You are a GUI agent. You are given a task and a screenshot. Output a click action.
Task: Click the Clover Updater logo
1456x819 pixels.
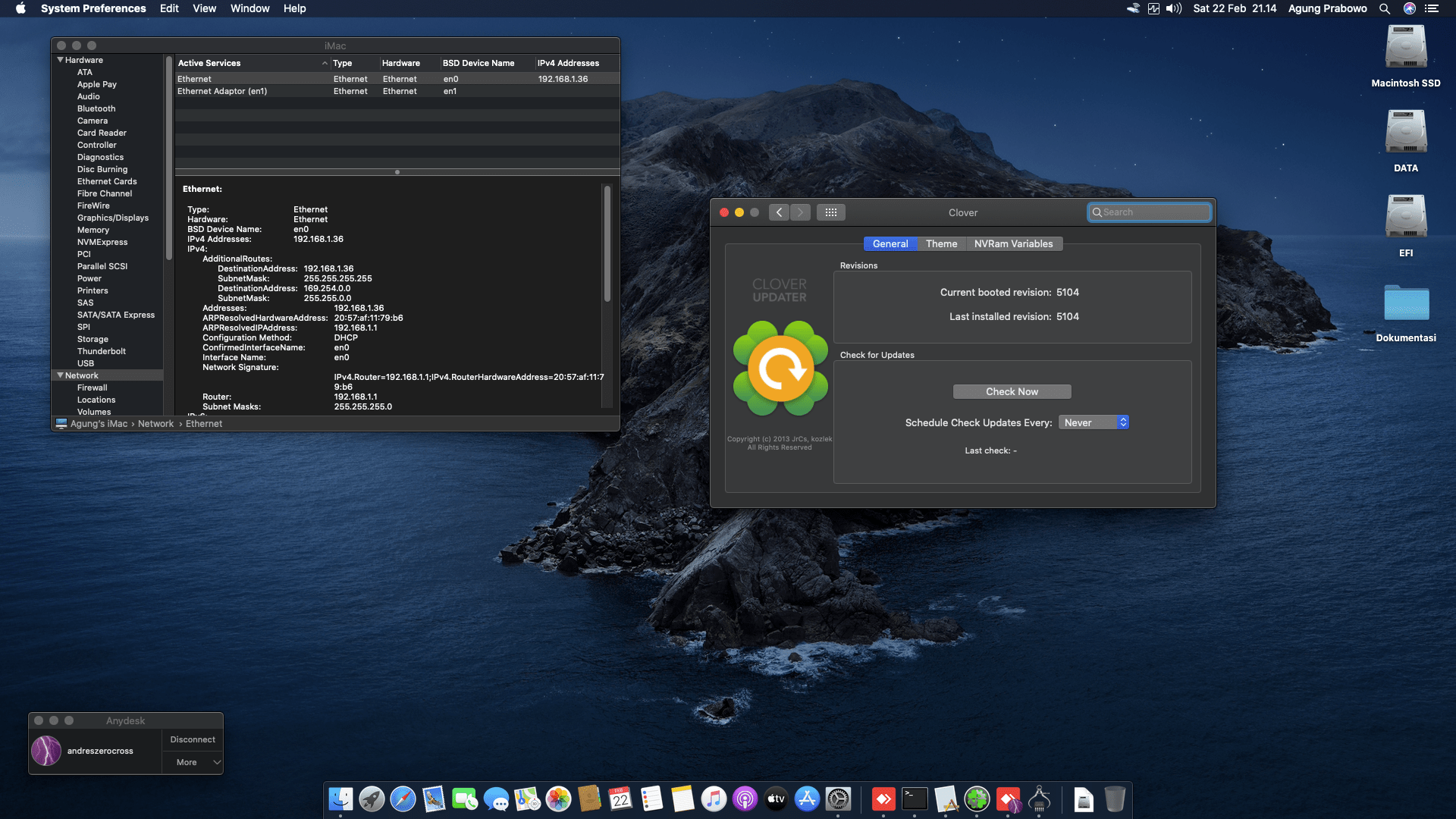click(780, 369)
